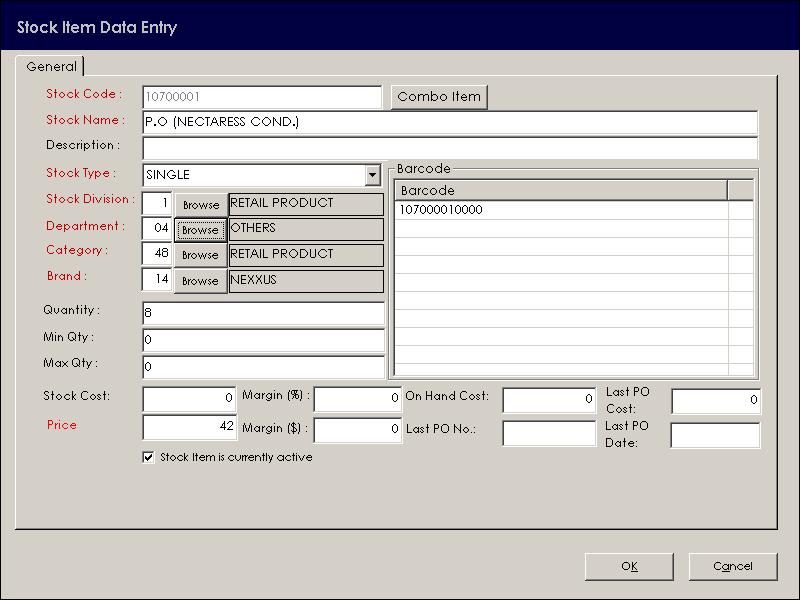Viewport: 800px width, 600px height.
Task: Select barcode row 107000010000
Action: 561,210
